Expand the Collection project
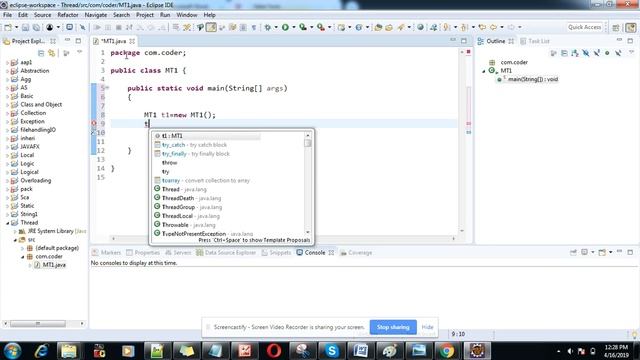The width and height of the screenshot is (640, 360). (x=7, y=113)
